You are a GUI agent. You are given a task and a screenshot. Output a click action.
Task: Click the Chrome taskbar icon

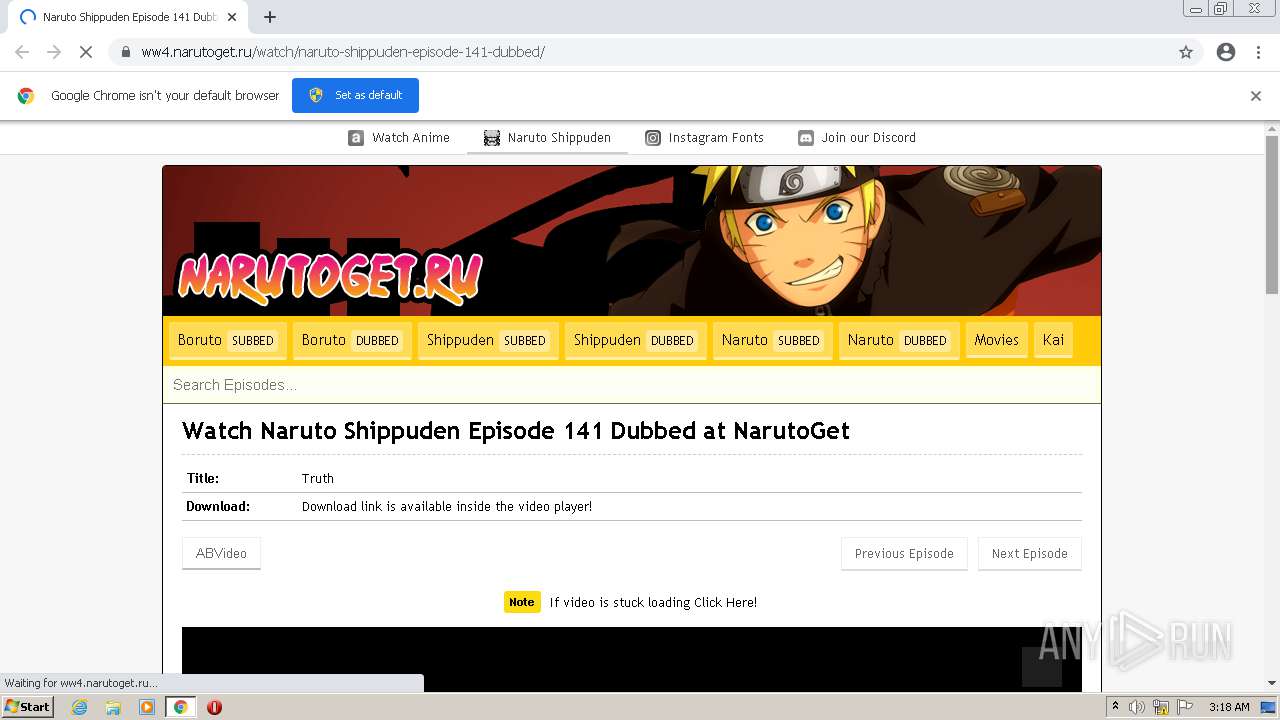coord(180,707)
